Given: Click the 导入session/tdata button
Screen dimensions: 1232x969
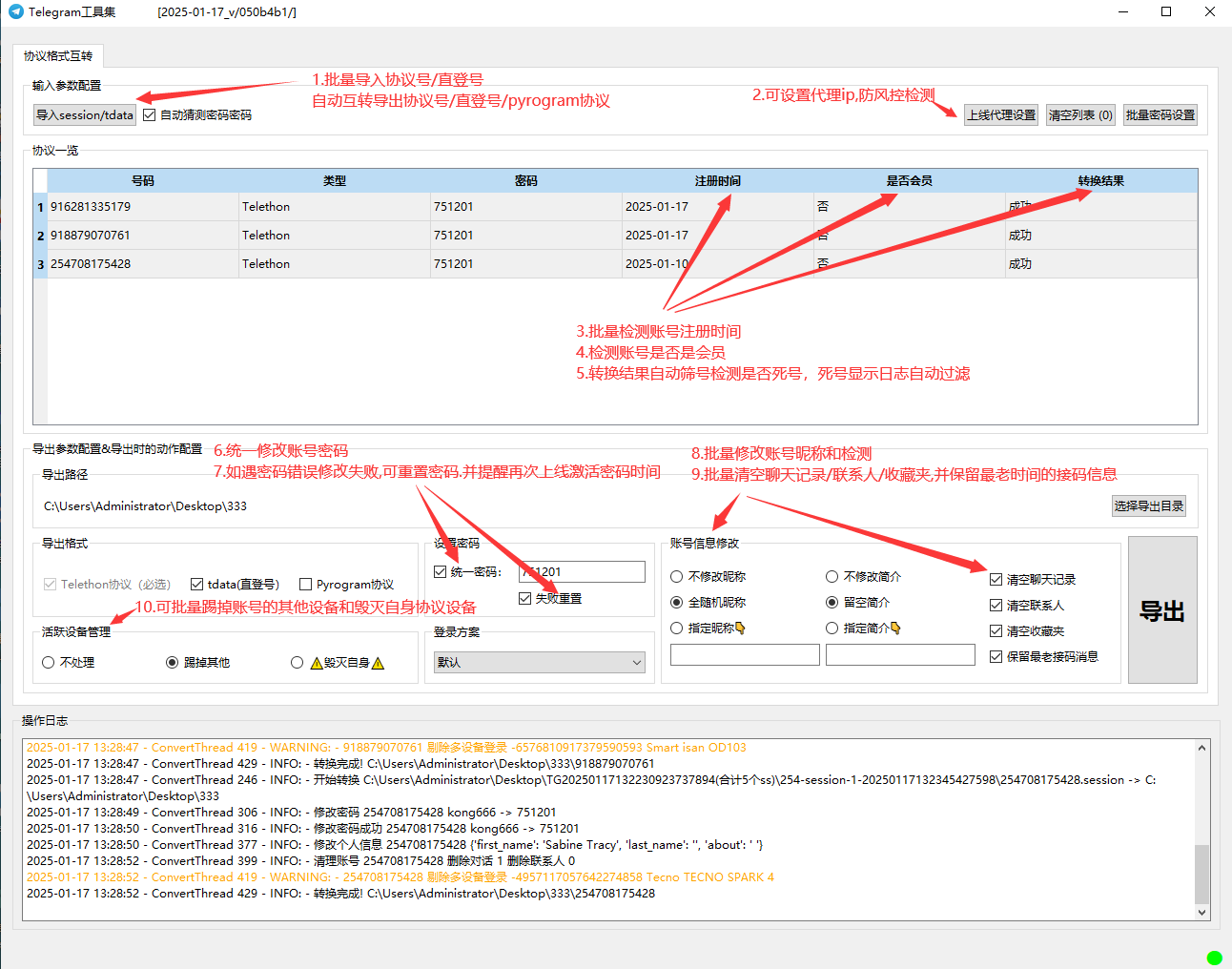Looking at the screenshot, I should pos(85,115).
